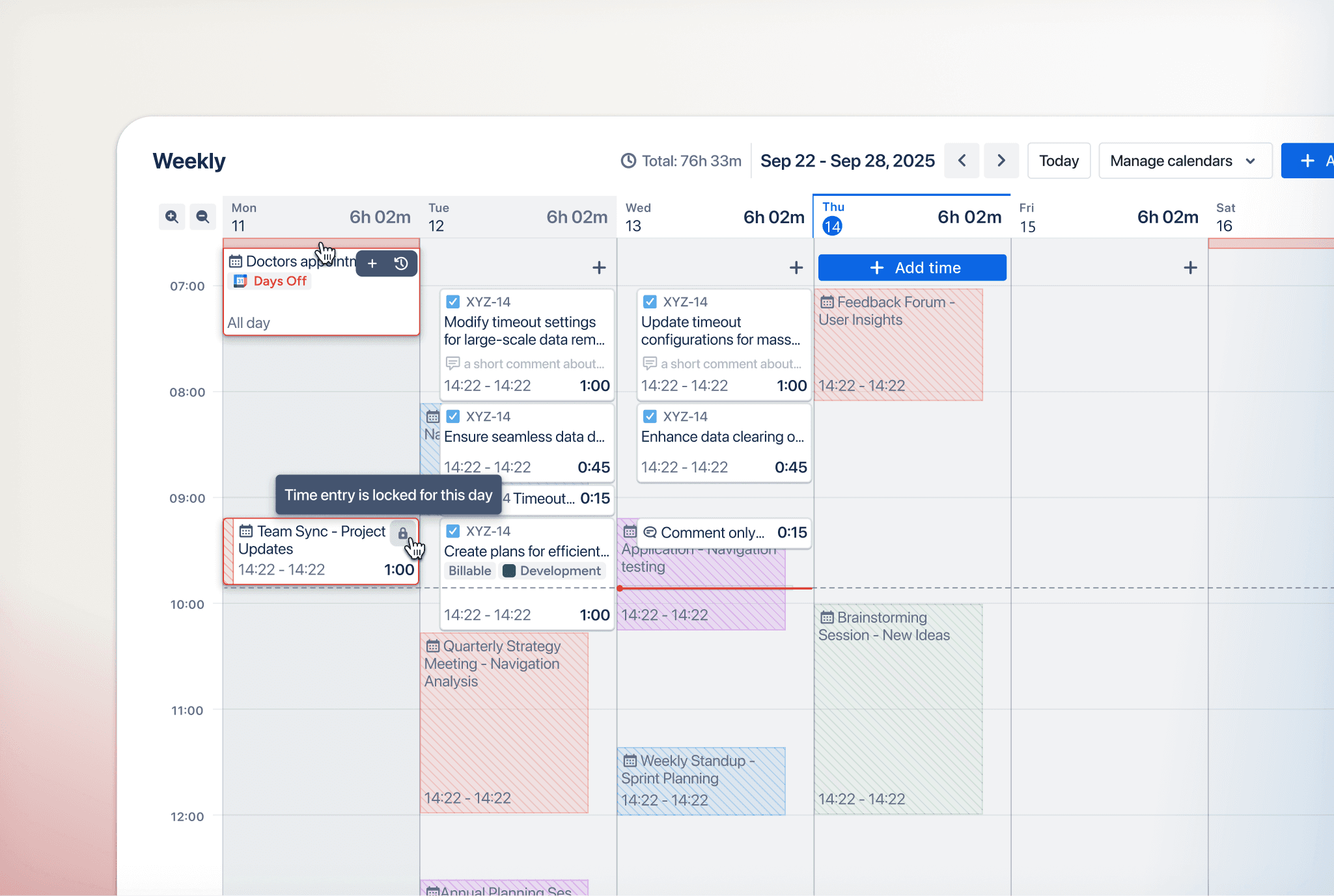
Task: Click the zoom out magnifier icon
Action: click(x=202, y=217)
